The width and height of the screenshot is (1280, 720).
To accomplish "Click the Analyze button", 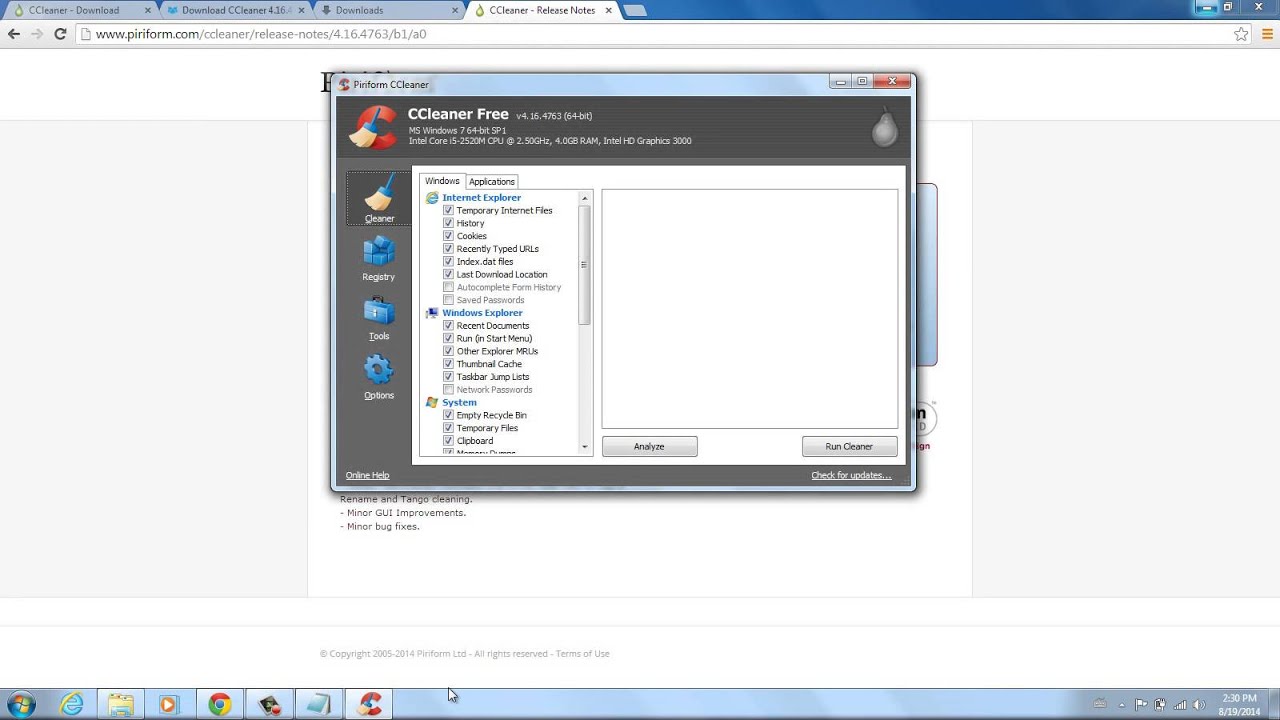I will pos(649,447).
